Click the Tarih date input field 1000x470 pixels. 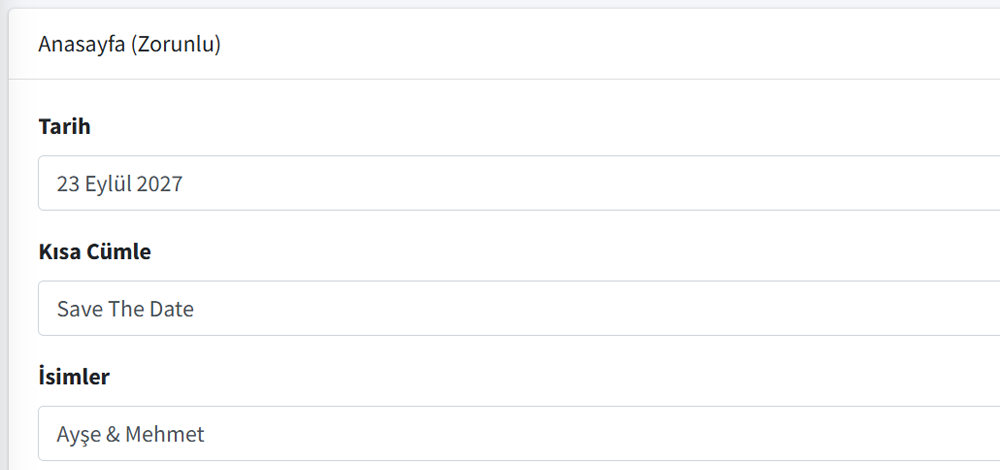tap(520, 183)
